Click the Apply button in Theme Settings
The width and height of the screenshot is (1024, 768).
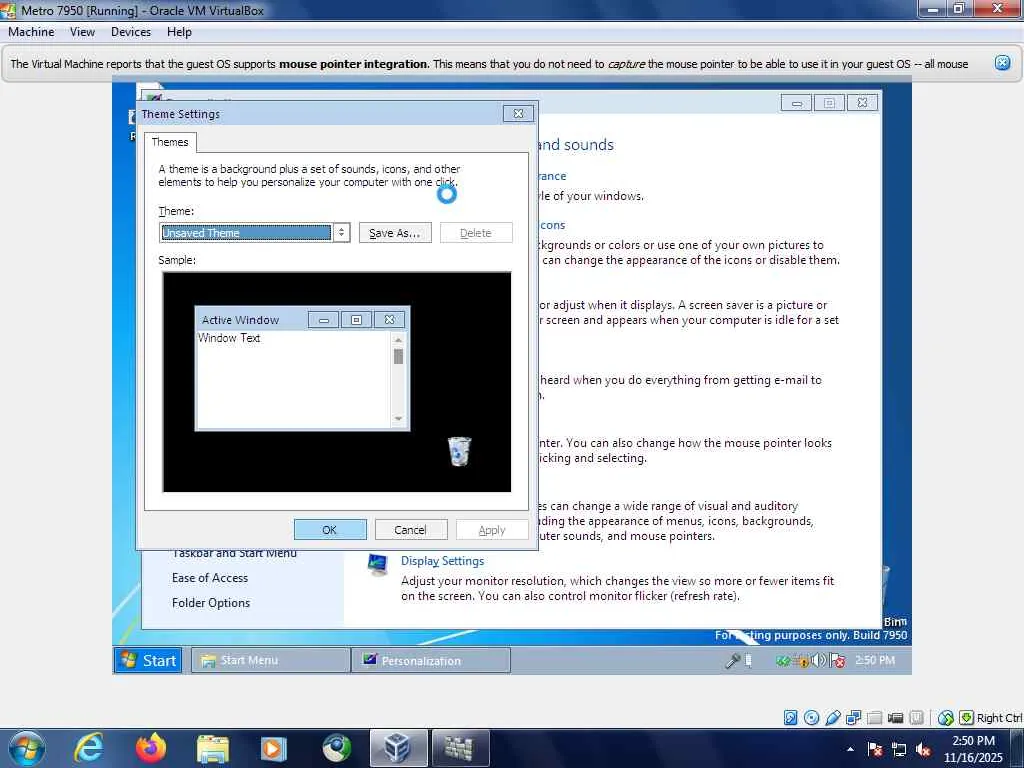[492, 530]
